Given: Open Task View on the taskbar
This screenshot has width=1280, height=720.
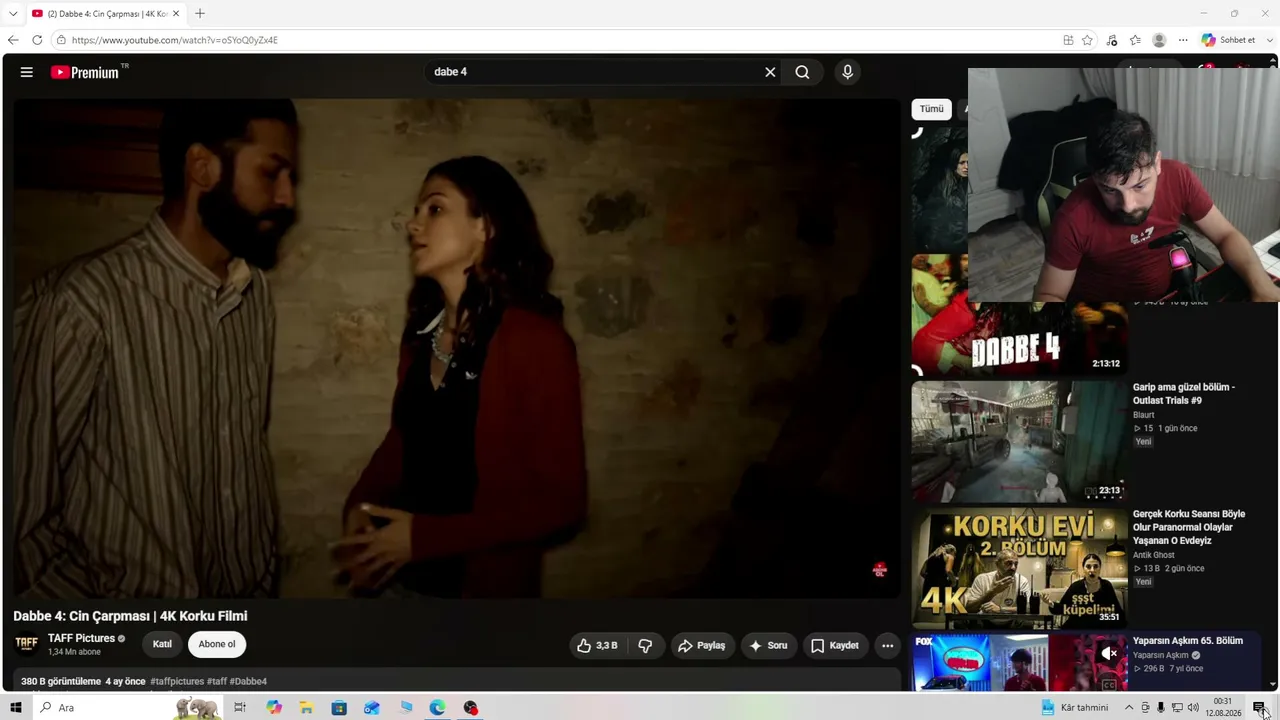Looking at the screenshot, I should (x=240, y=708).
